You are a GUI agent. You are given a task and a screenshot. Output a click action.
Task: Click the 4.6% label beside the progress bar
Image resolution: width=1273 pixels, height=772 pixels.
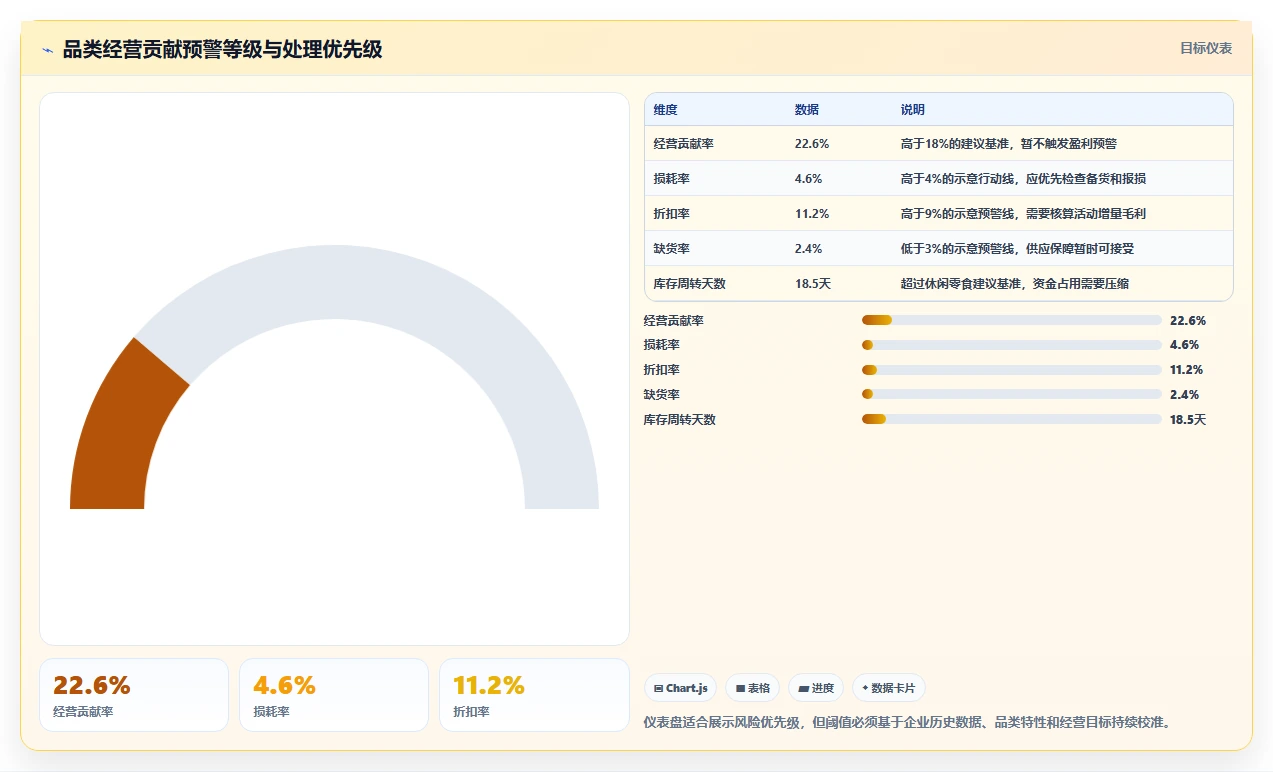(x=1184, y=345)
